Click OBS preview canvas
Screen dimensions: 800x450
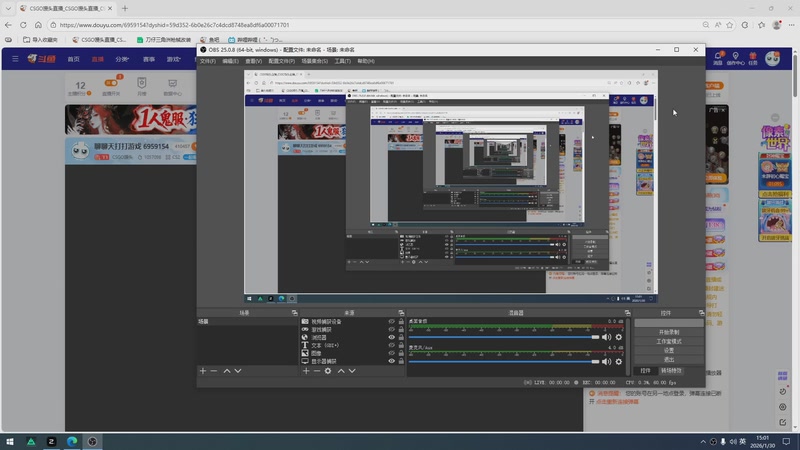(451, 187)
